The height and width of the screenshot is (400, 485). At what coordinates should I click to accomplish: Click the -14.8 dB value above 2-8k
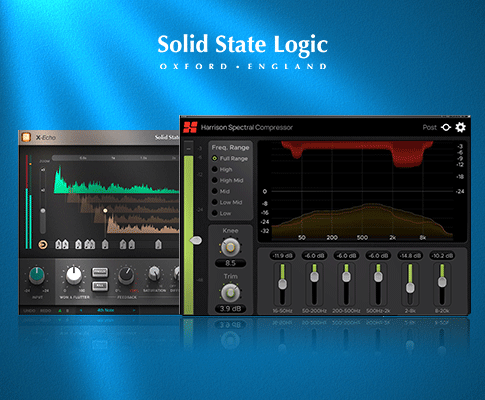click(410, 256)
